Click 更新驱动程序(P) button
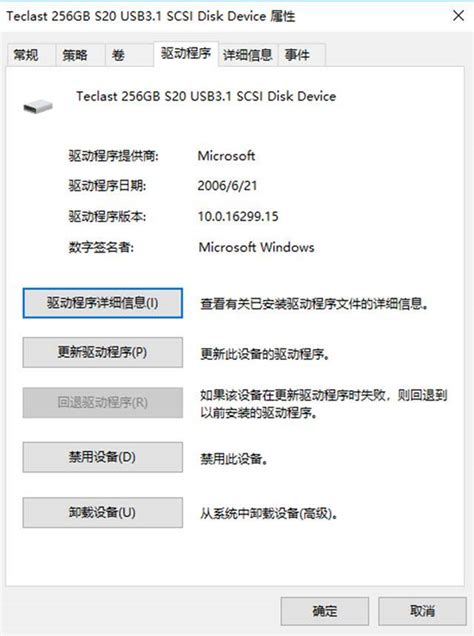This screenshot has height=636, width=474. [103, 352]
